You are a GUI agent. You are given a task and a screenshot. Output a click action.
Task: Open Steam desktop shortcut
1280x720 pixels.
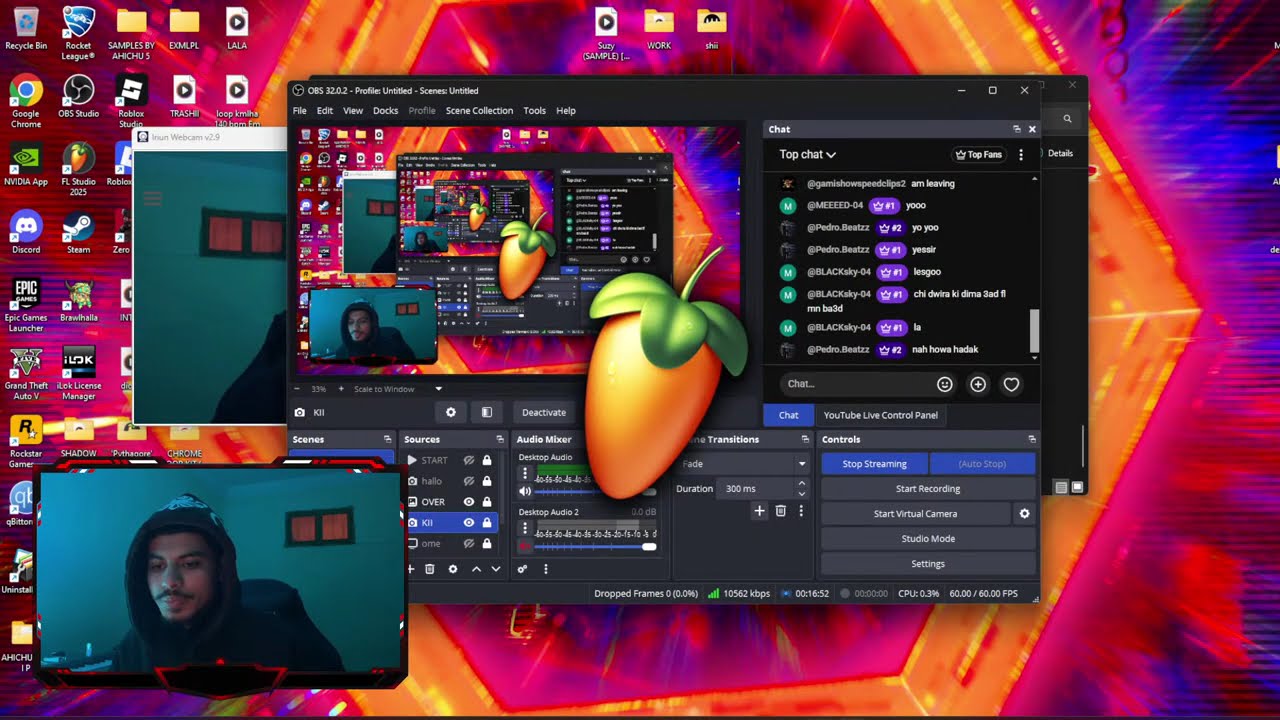click(x=78, y=234)
